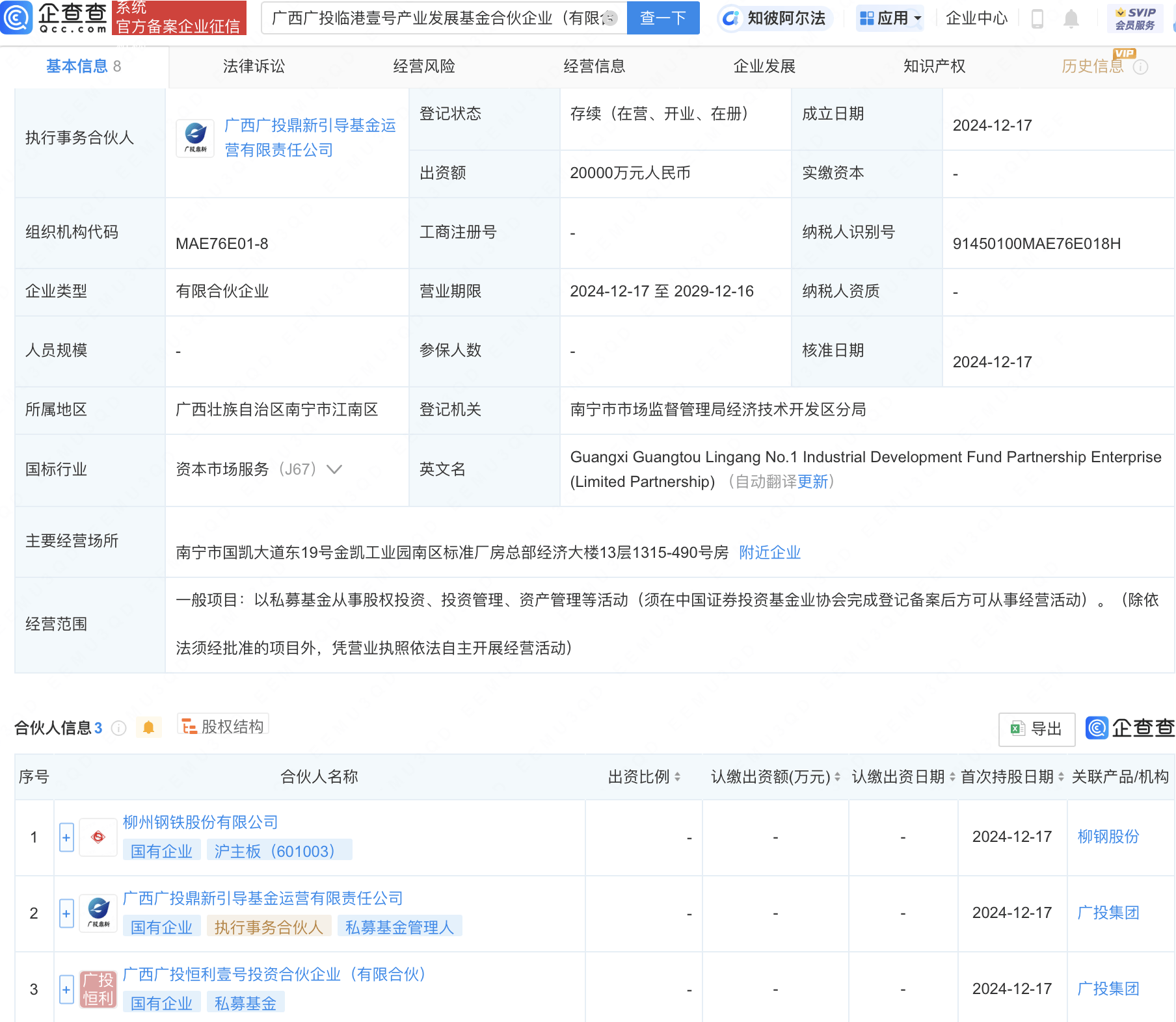Open the 应用 dropdown menu
Viewport: 1176px width, 1022px height.
pos(890,18)
